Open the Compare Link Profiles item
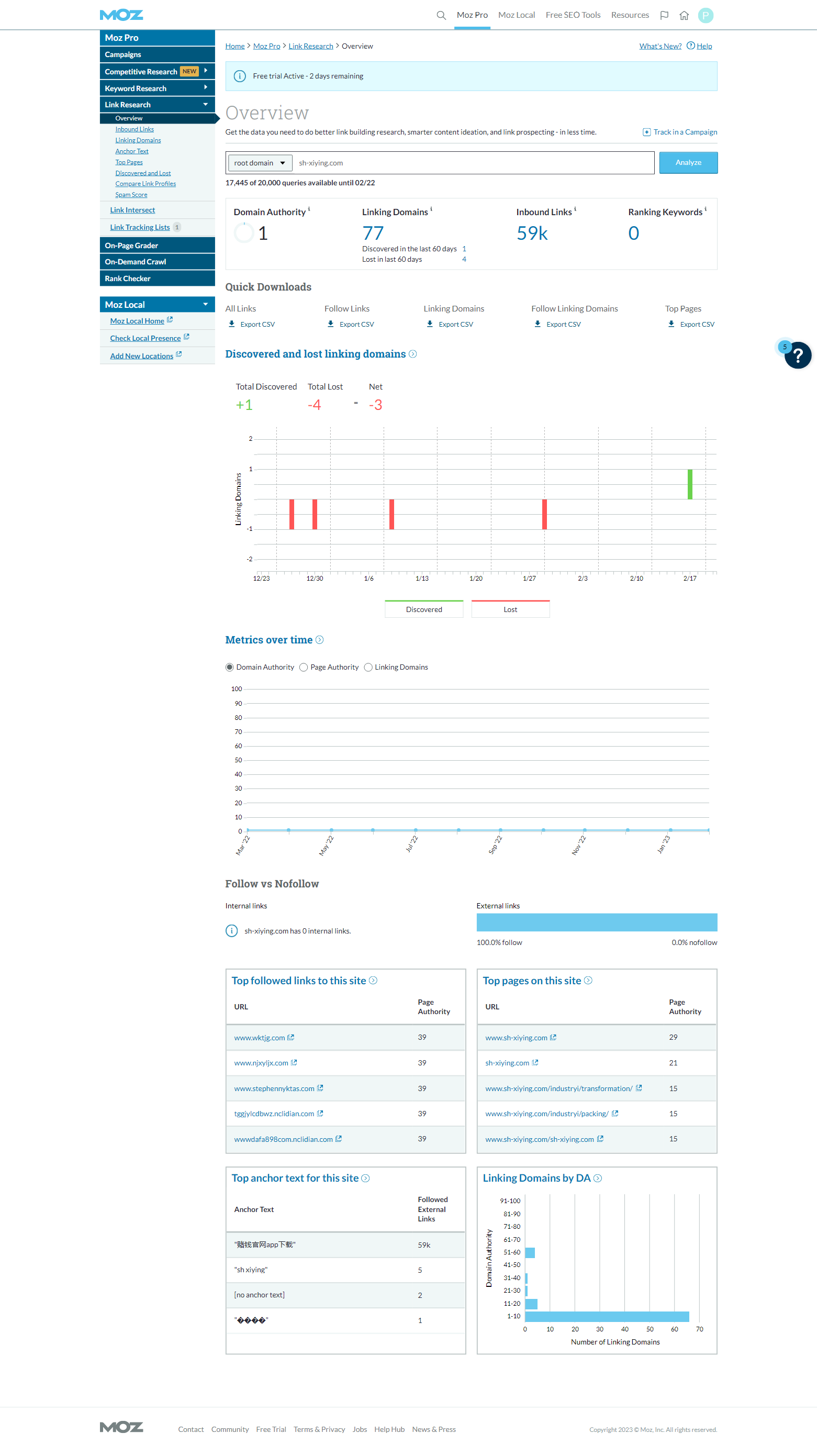Viewport: 817px width, 1456px height. [x=145, y=184]
